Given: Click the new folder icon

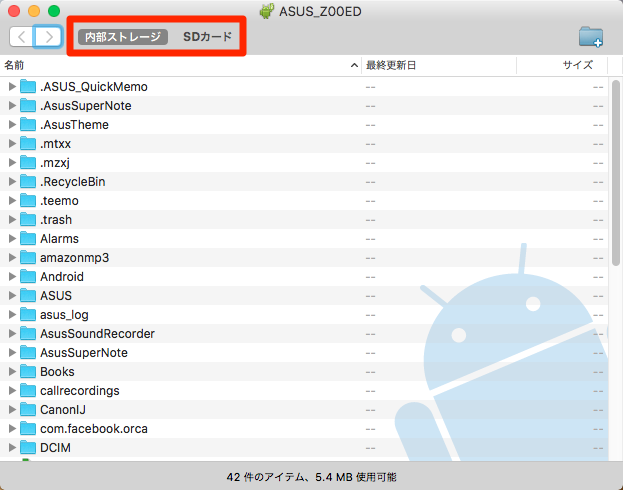Looking at the screenshot, I should [x=591, y=37].
